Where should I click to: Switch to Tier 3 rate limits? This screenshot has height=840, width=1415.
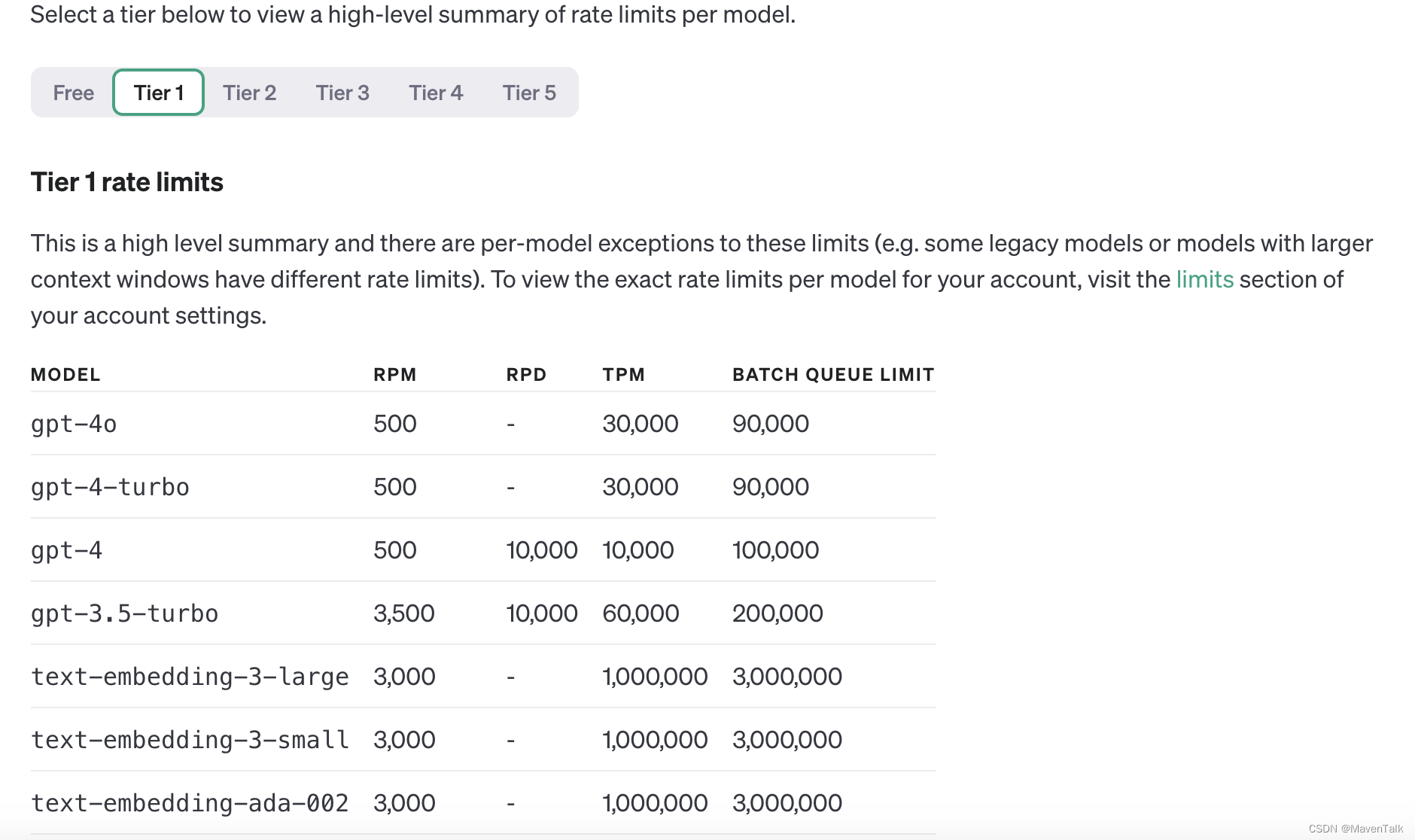[x=342, y=93]
